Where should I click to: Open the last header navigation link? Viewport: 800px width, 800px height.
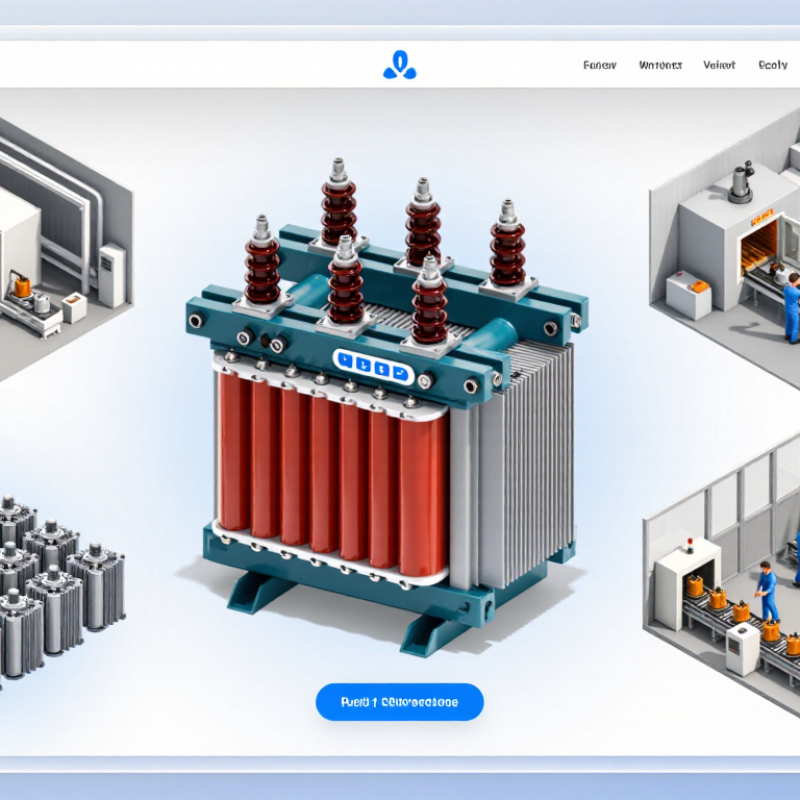pos(772,65)
